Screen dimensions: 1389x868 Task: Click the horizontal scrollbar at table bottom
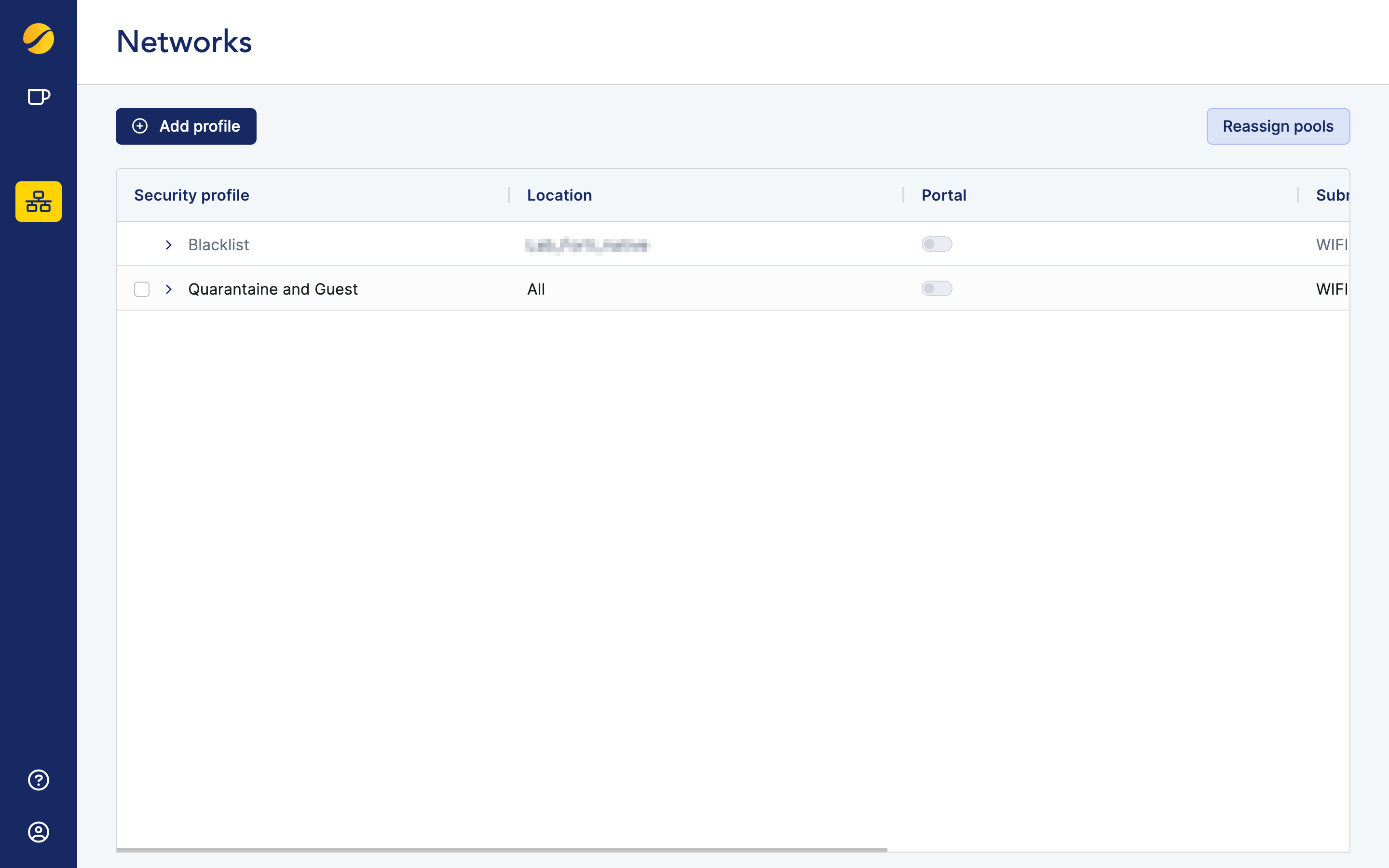[x=501, y=849]
